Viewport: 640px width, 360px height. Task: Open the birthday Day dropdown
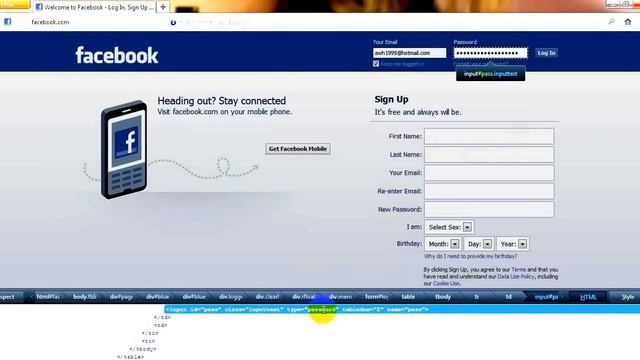(x=479, y=244)
